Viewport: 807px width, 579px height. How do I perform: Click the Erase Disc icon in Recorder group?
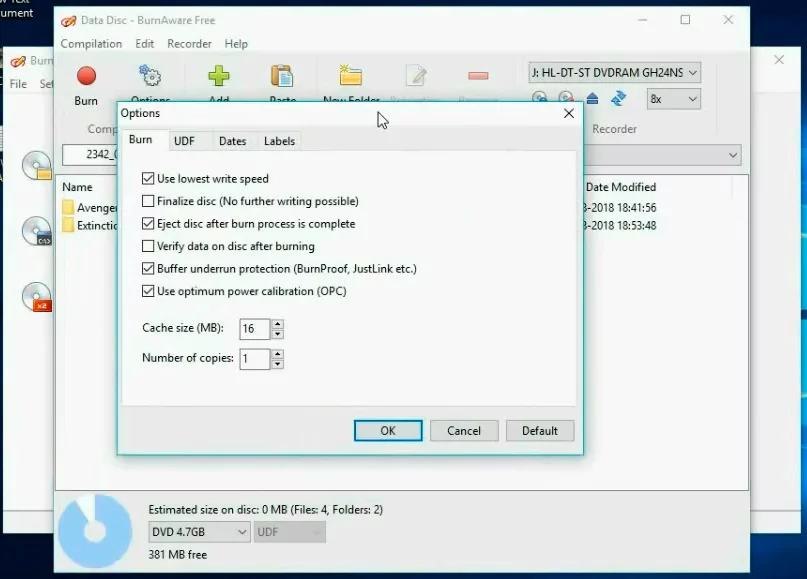pyautogui.click(x=566, y=98)
